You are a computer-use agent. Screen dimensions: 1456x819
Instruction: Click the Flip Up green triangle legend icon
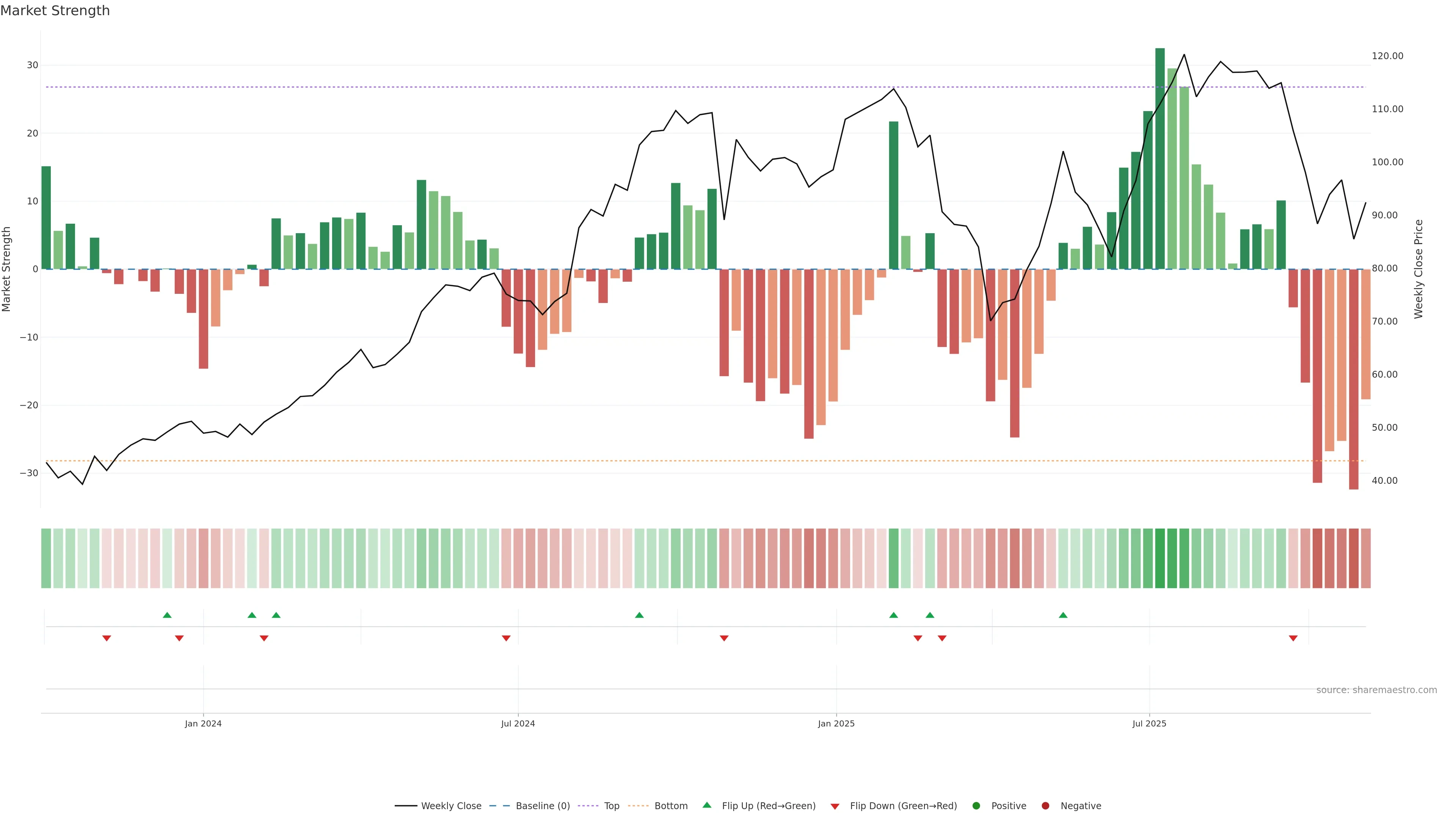[x=706, y=805]
